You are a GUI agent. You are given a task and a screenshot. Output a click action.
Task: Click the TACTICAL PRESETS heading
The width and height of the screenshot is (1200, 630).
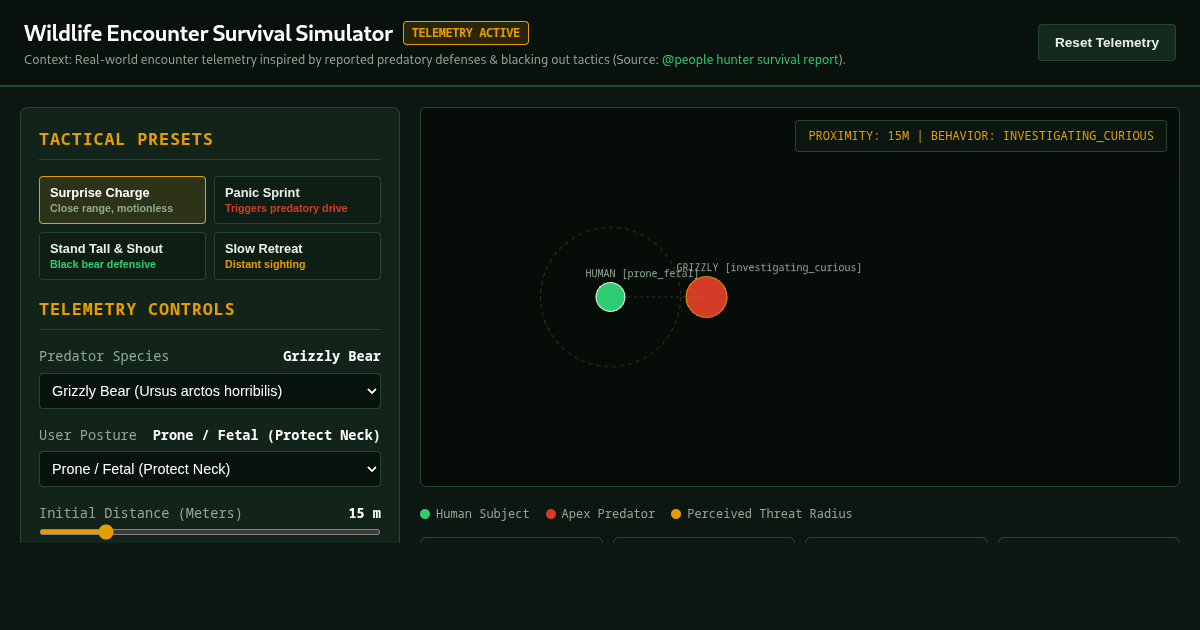(126, 139)
